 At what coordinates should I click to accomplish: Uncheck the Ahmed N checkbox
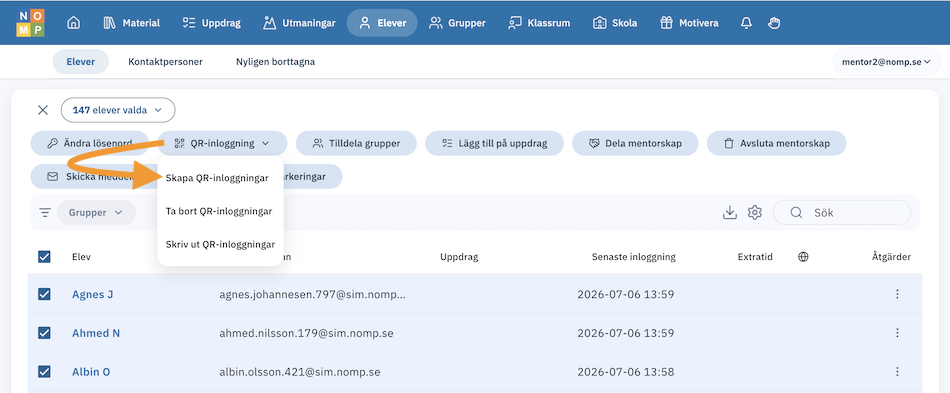click(44, 333)
